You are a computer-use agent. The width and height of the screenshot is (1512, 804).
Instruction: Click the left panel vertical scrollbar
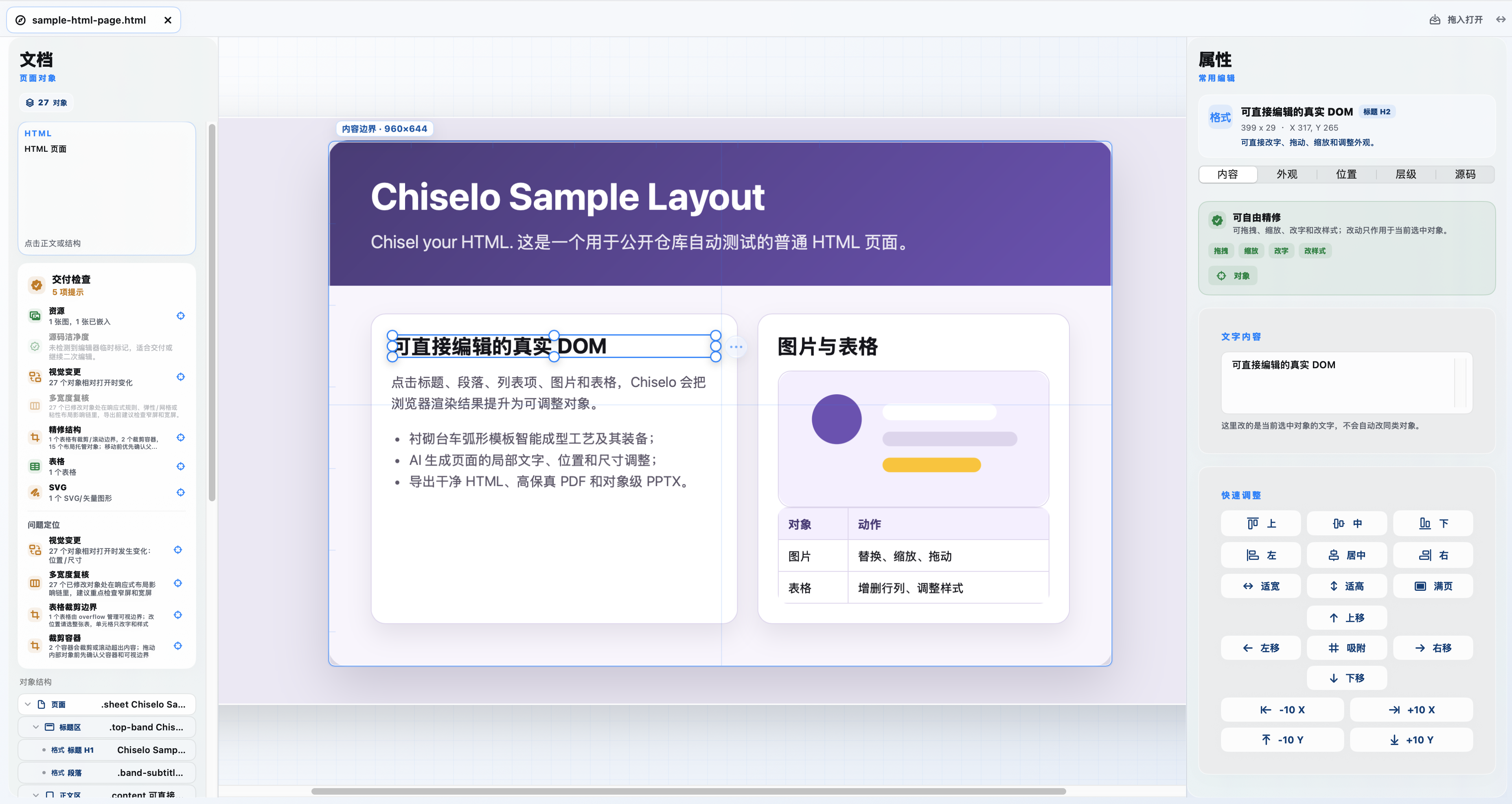tap(212, 312)
